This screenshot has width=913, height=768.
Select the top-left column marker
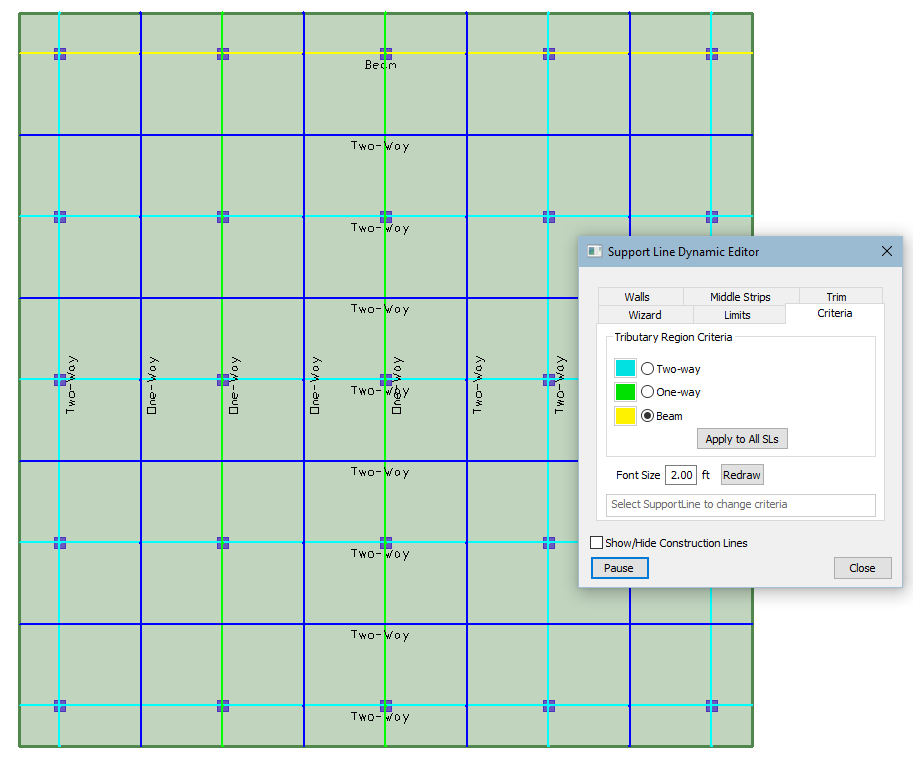tap(60, 54)
